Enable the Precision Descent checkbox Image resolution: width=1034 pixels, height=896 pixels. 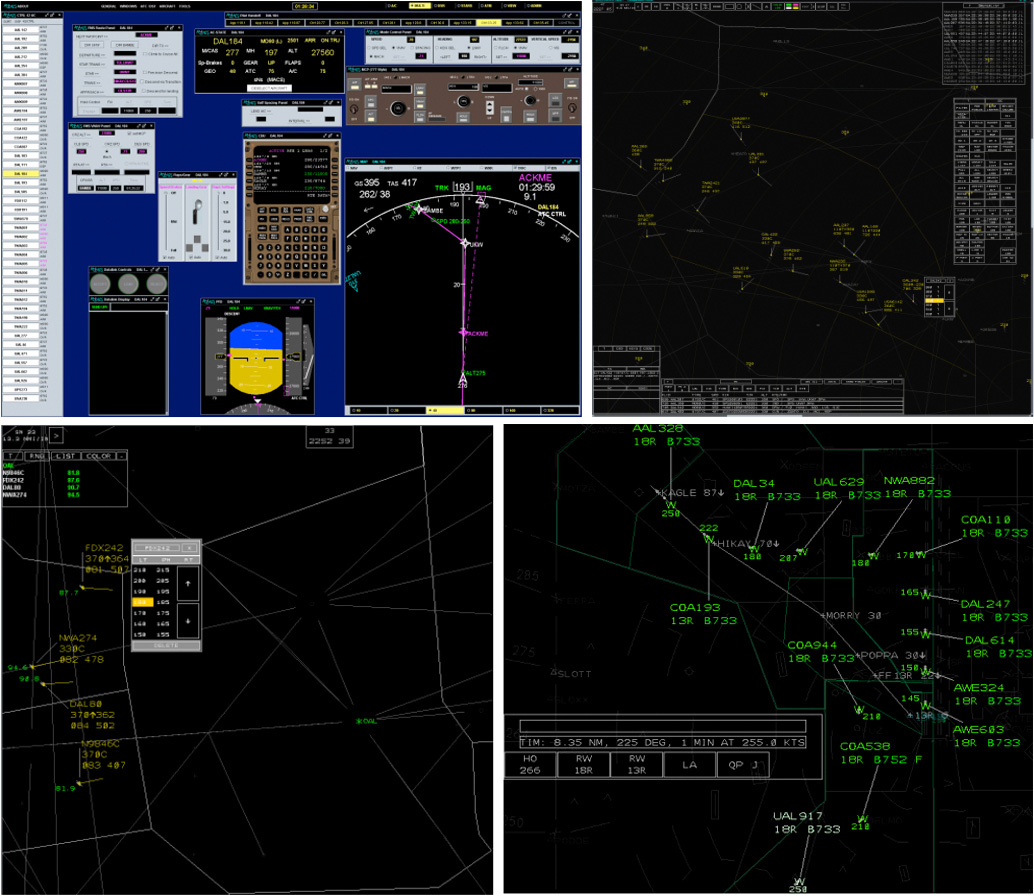click(x=143, y=73)
